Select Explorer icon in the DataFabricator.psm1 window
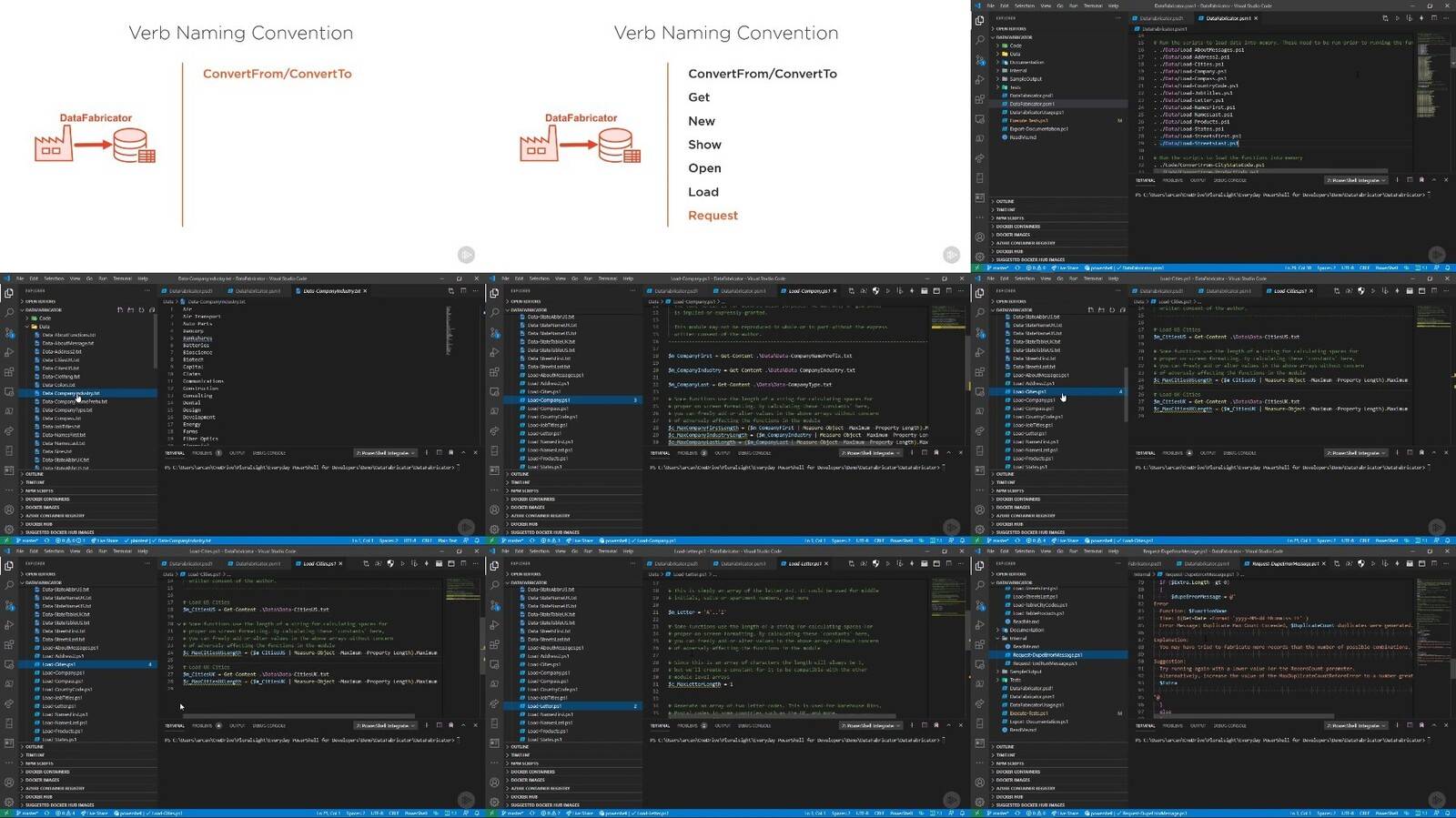Image resolution: width=1456 pixels, height=818 pixels. point(980,21)
